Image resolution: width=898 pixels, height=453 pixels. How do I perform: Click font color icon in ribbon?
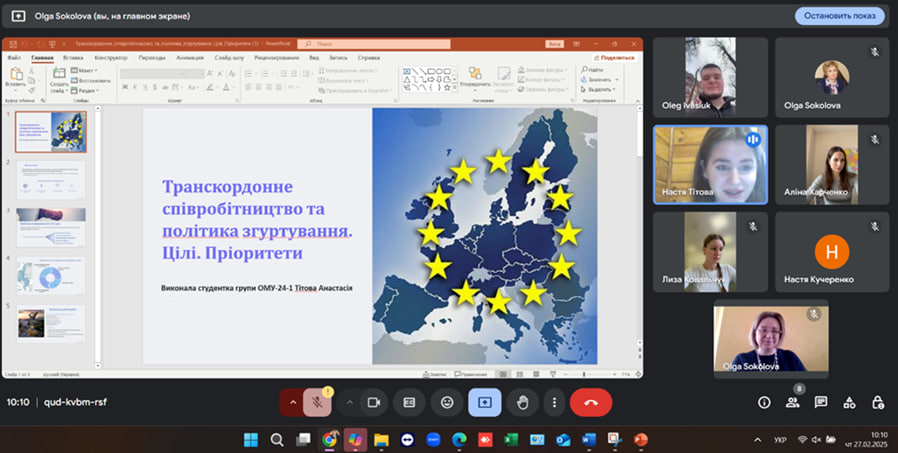pyautogui.click(x=227, y=87)
